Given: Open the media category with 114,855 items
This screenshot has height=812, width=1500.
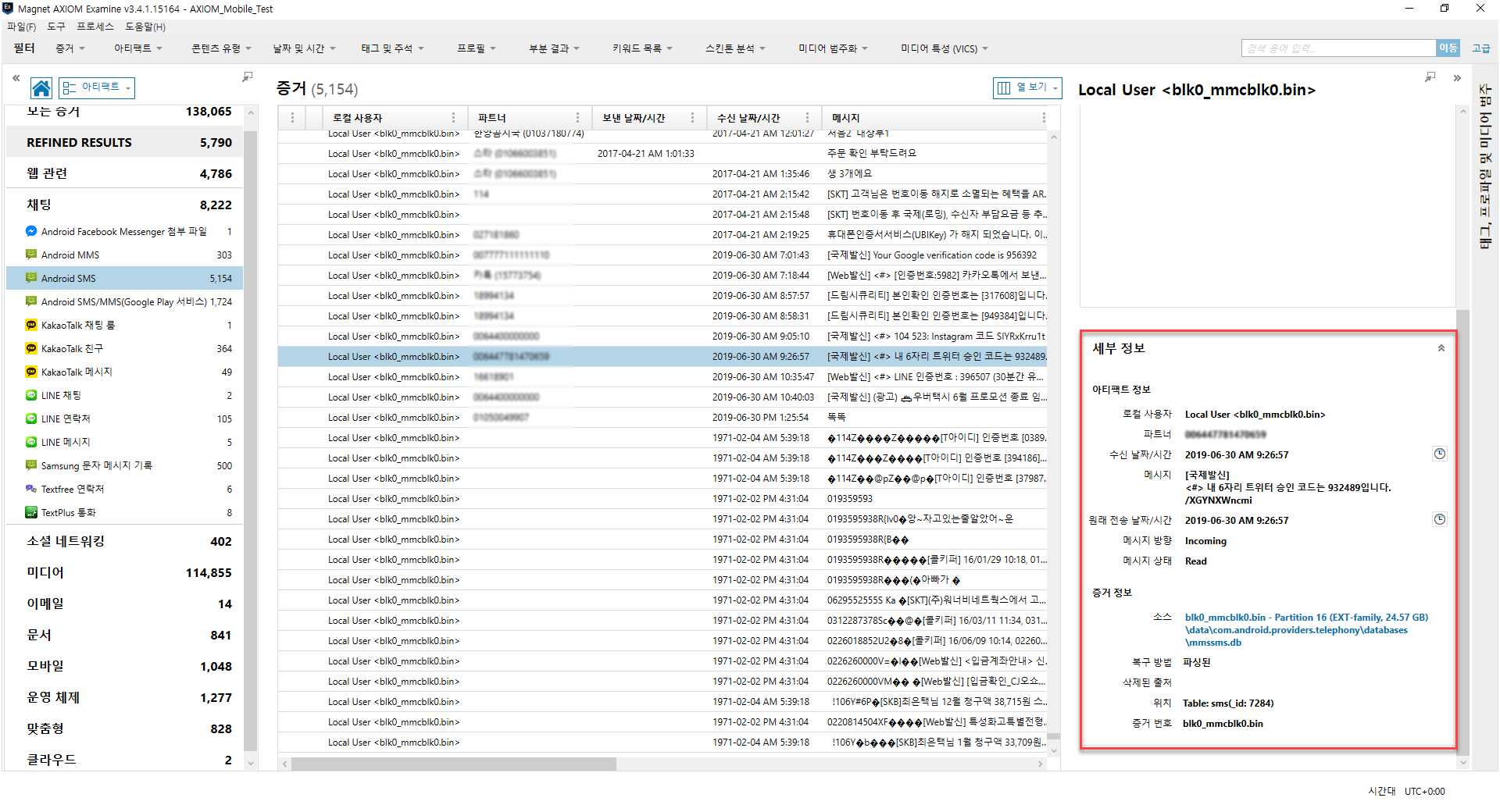Looking at the screenshot, I should [x=124, y=572].
